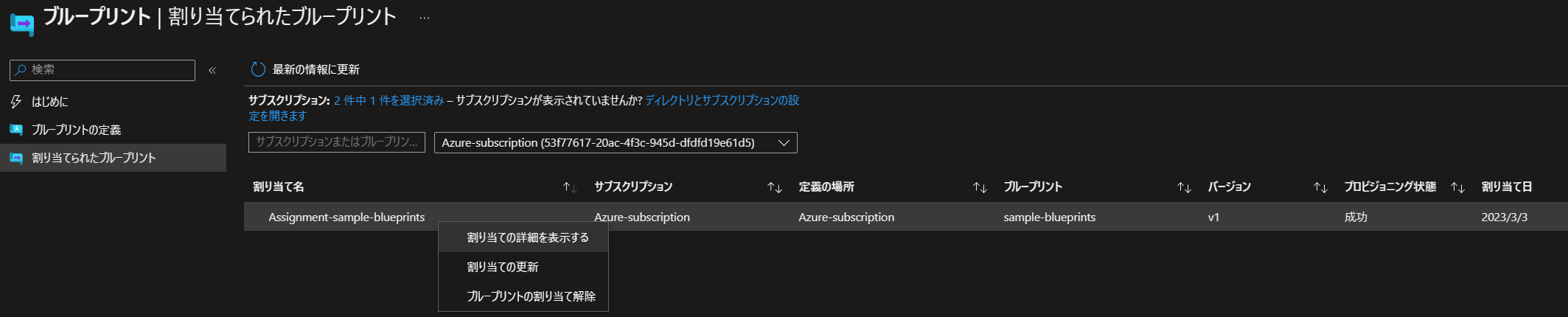Sort the ブループリント column arrows
This screenshot has height=317, width=1568.
1185,187
